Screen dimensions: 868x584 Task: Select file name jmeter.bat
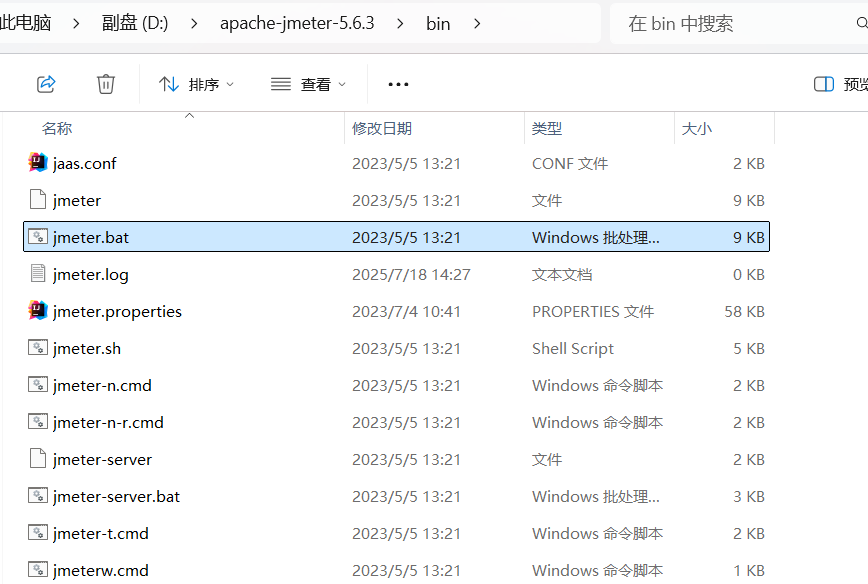coord(91,237)
